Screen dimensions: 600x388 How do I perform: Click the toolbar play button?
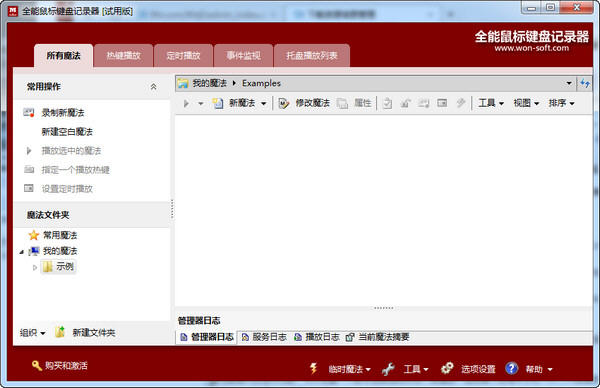186,103
